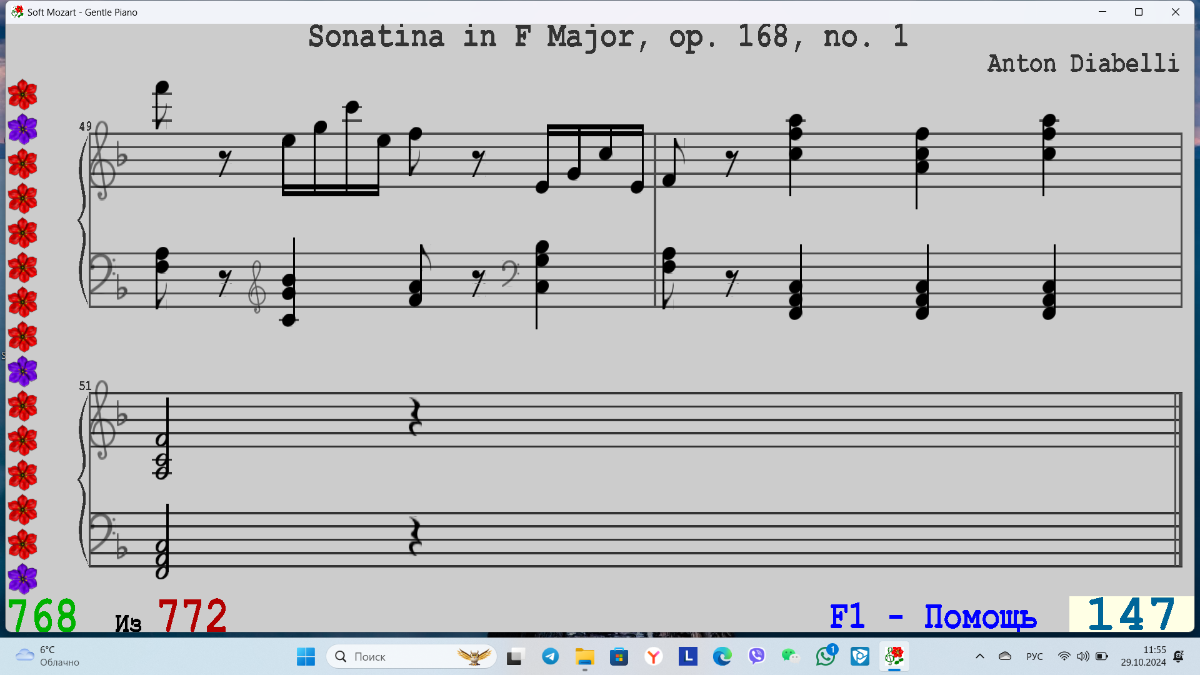Launch Microsoft Edge from the taskbar
This screenshot has height=675, width=1200.
pos(722,656)
